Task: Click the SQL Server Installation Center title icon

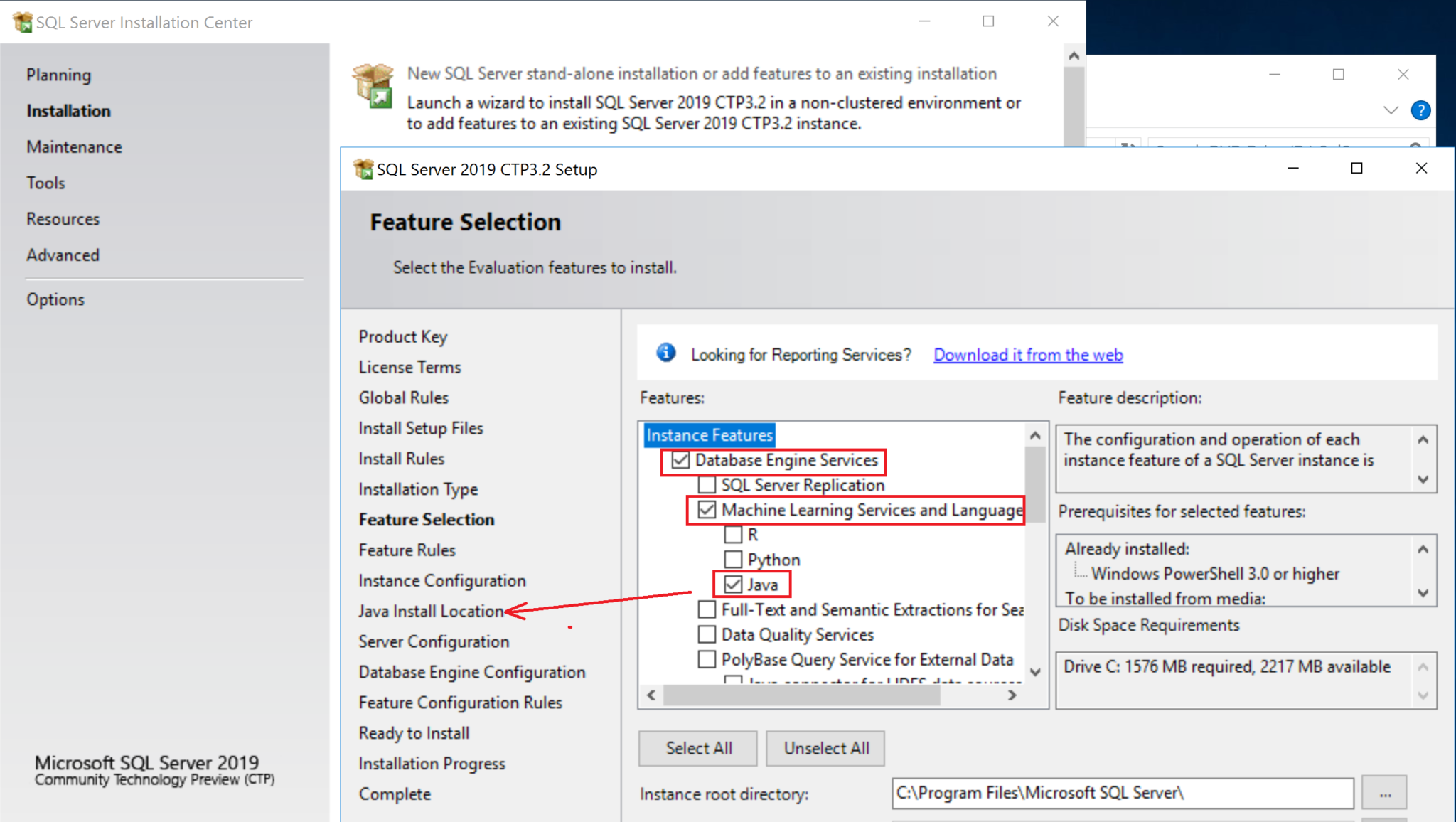Action: point(22,22)
